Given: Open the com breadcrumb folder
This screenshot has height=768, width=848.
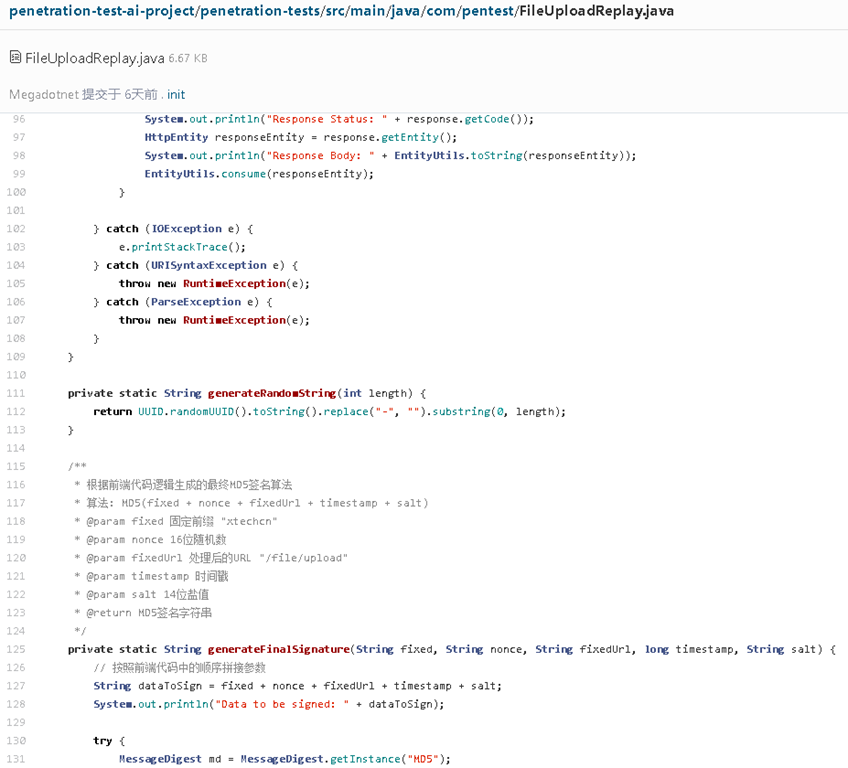Looking at the screenshot, I should 441,11.
